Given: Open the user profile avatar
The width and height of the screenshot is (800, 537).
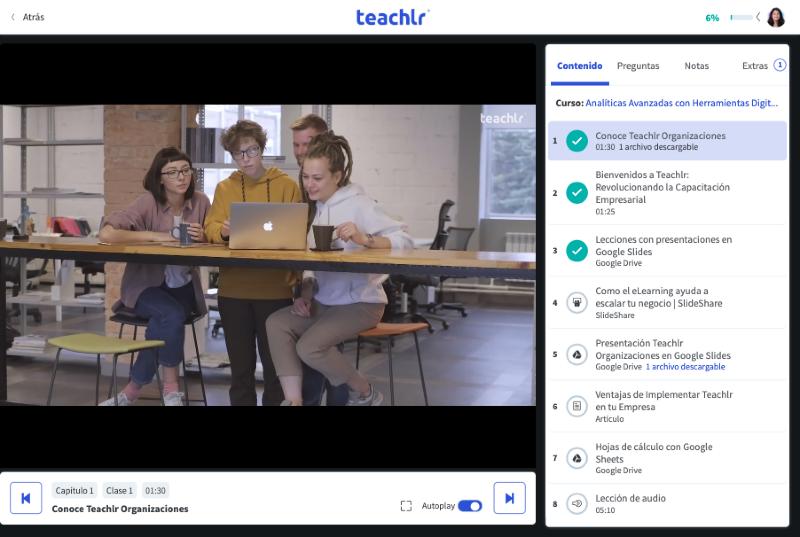Looking at the screenshot, I should (776, 17).
